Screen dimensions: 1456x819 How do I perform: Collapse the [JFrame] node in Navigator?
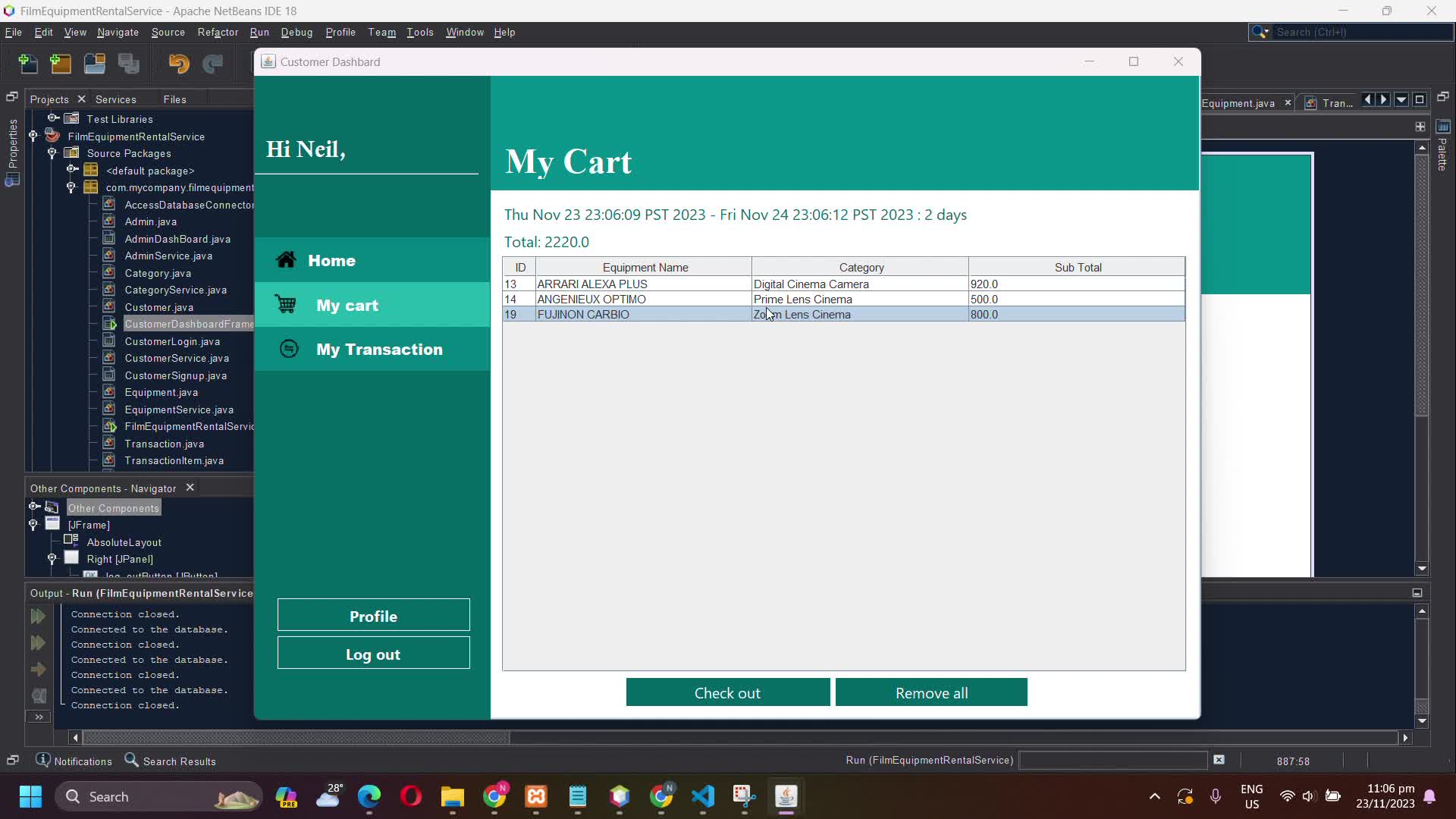coord(33,525)
